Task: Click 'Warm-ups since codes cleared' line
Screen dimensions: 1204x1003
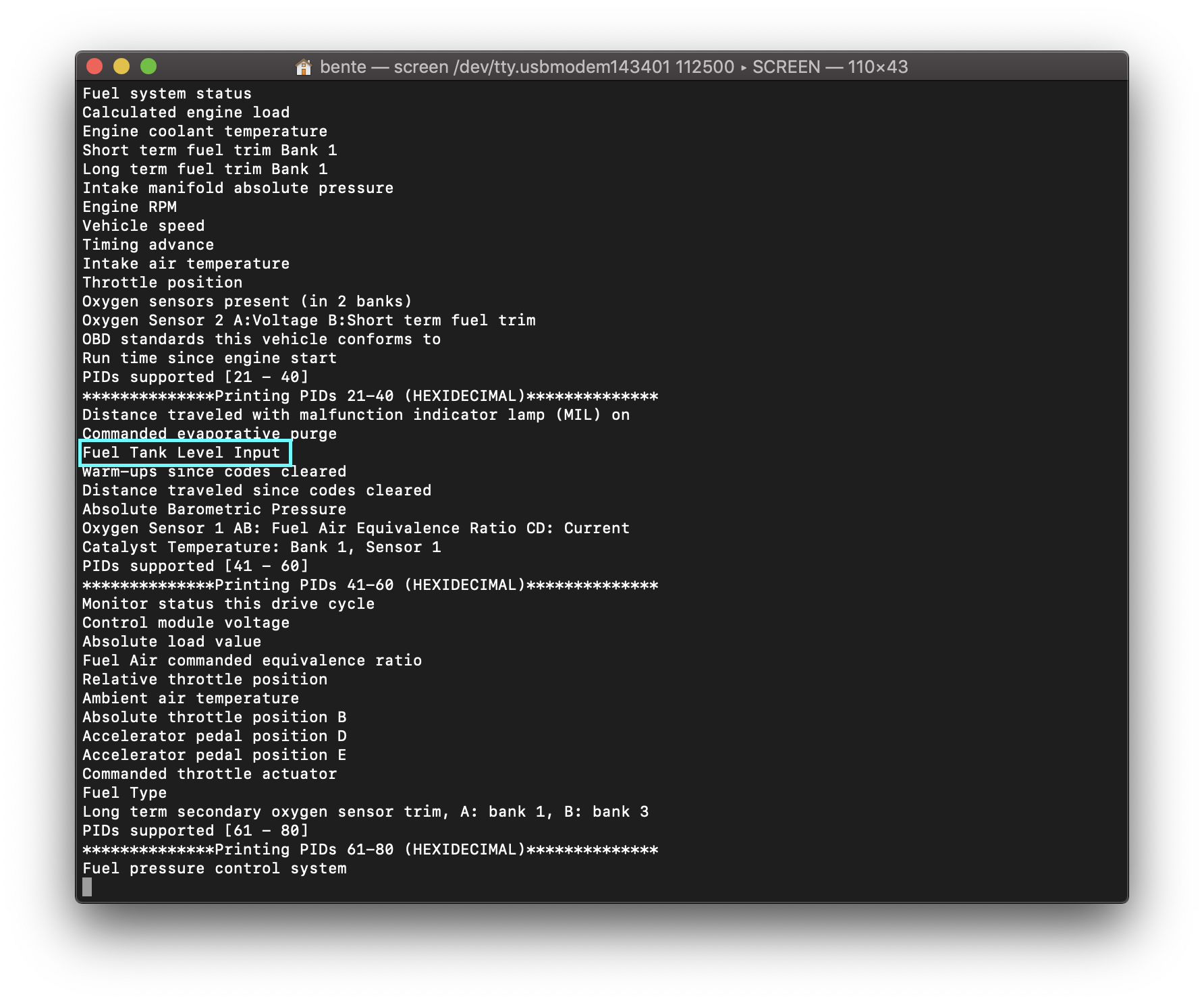Action: [214, 472]
